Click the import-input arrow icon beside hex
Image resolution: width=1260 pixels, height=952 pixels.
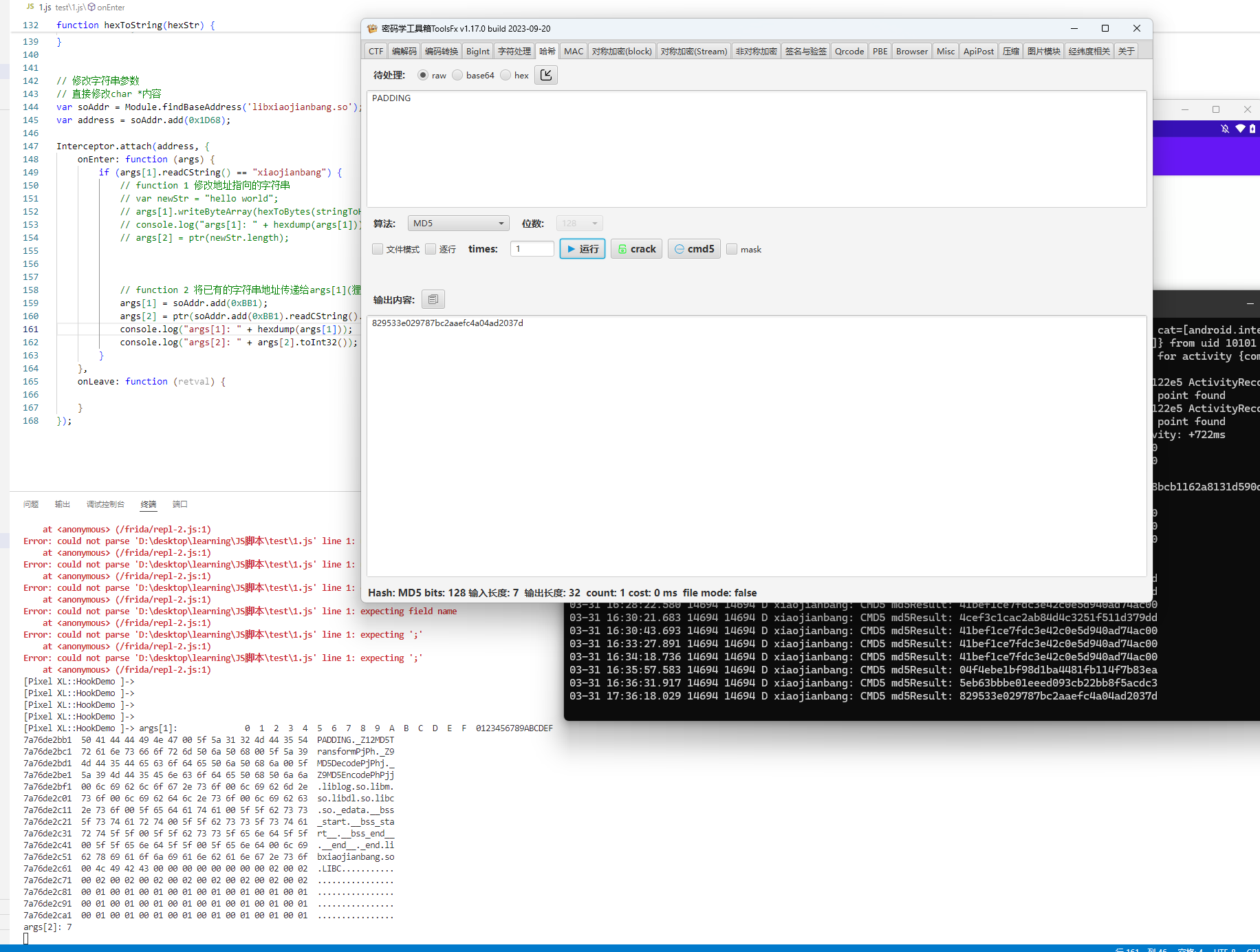[x=545, y=75]
